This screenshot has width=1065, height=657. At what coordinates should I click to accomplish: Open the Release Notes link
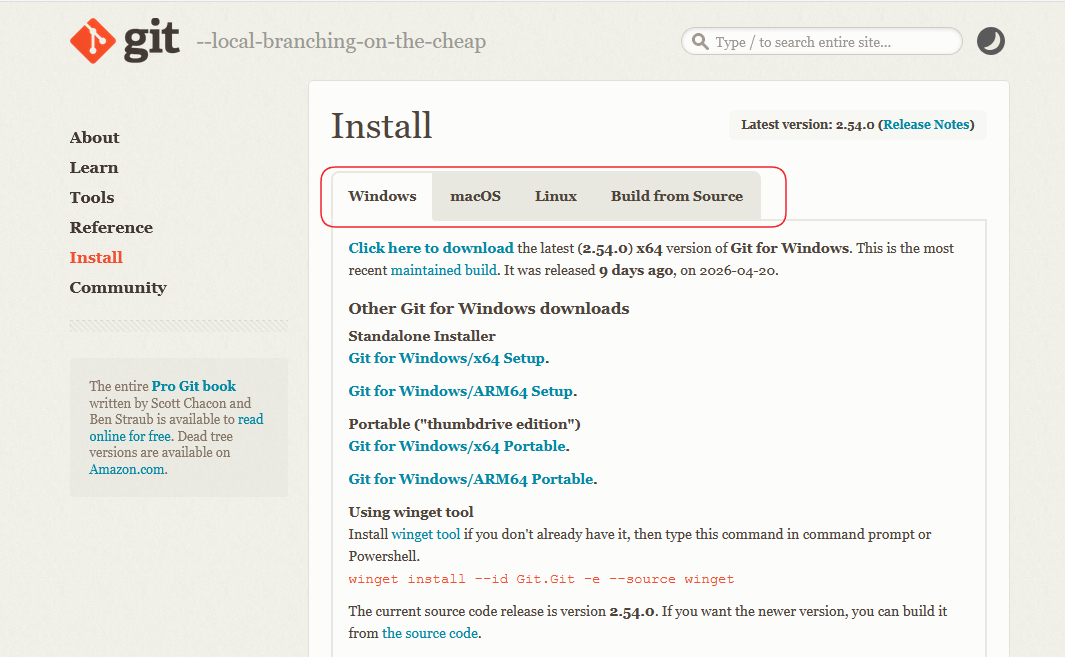(926, 125)
